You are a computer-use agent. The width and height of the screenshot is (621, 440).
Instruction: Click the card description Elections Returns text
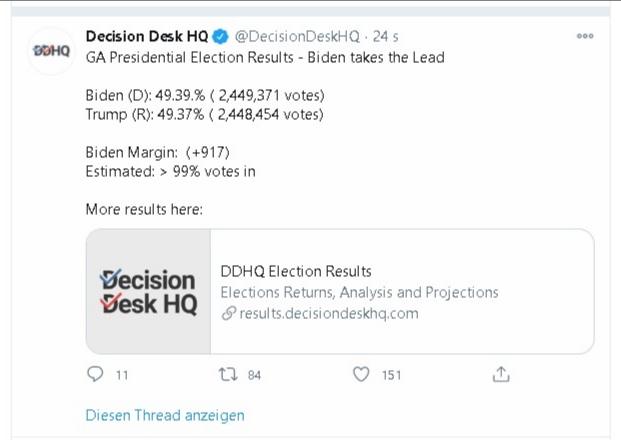359,292
